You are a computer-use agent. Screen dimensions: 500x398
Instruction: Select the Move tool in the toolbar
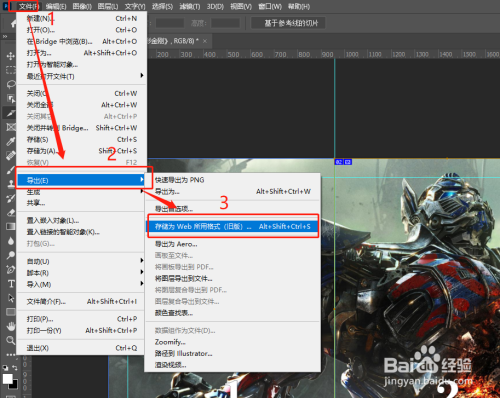11,56
